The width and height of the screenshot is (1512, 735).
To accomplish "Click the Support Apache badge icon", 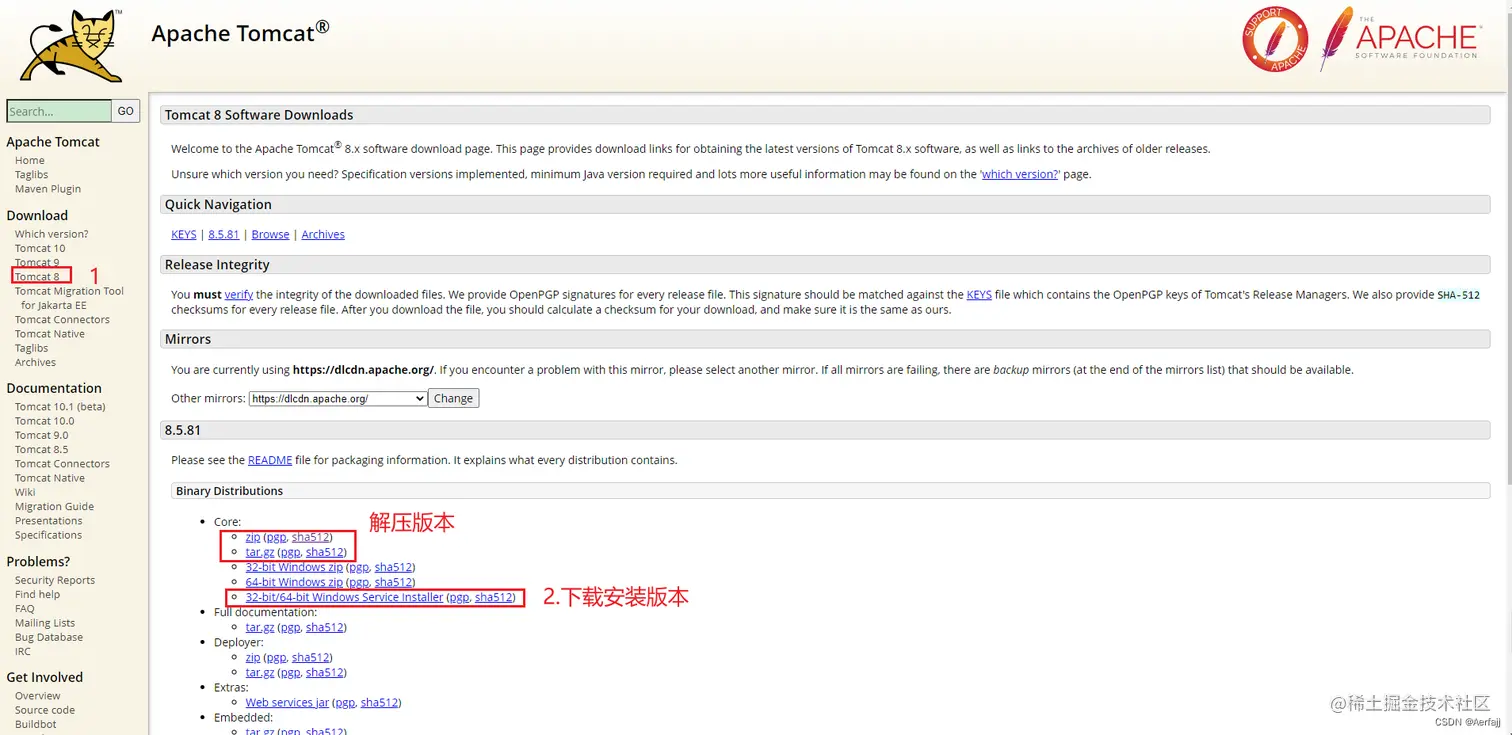I will tap(1275, 39).
